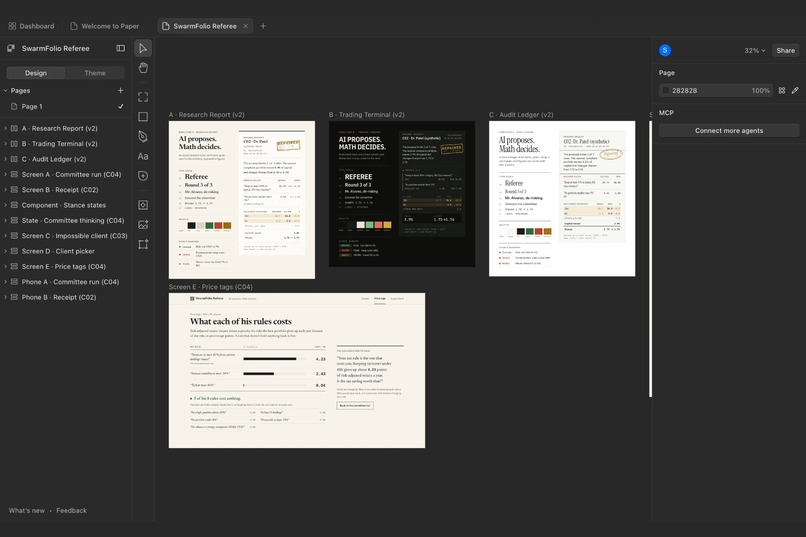The height and width of the screenshot is (537, 806).
Task: Select the Move (cursor) tool
Action: click(x=143, y=48)
